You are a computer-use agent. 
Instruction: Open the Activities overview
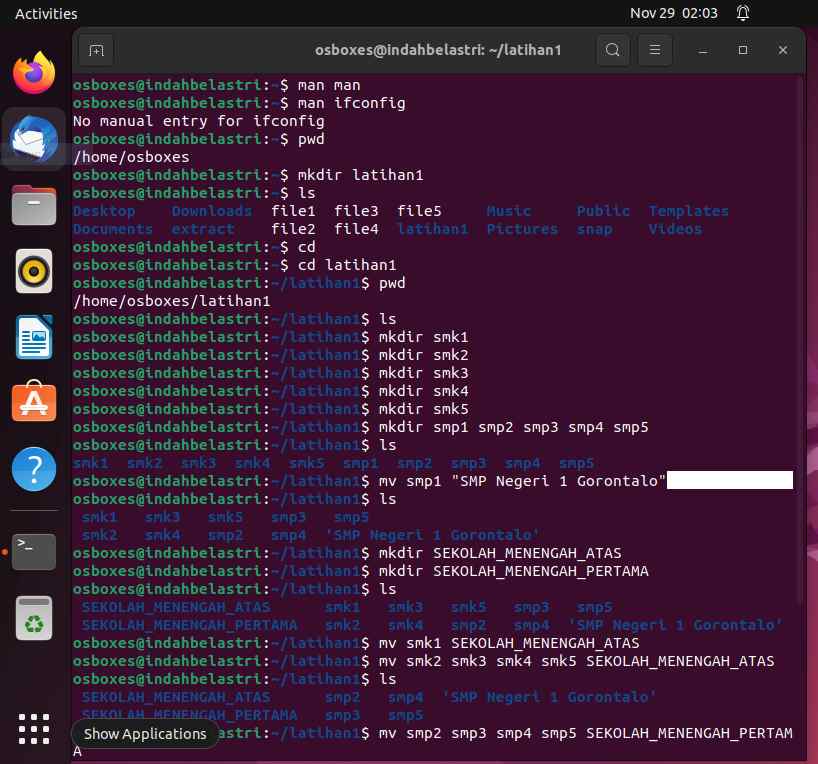click(46, 14)
